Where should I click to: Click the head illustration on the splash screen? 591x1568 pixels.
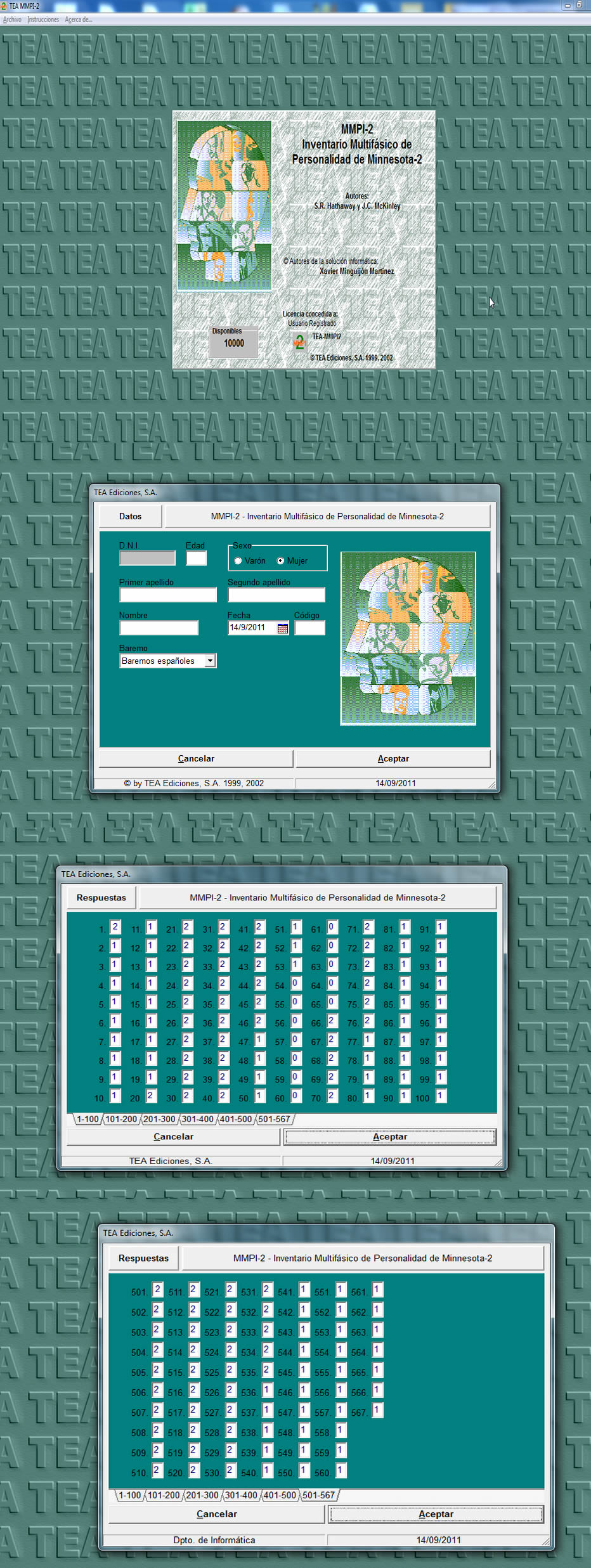click(x=224, y=205)
